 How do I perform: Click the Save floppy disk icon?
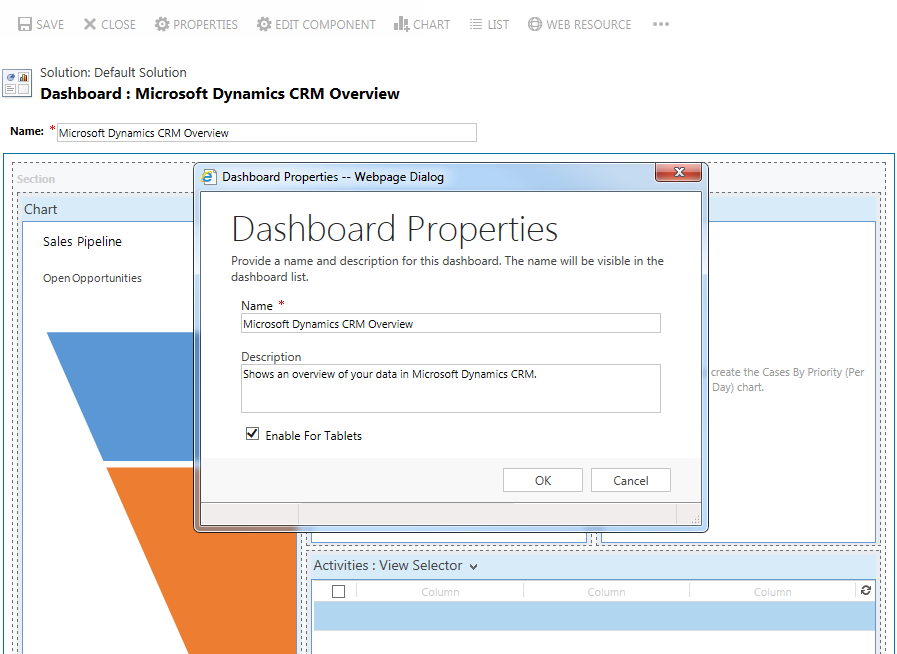tap(24, 24)
